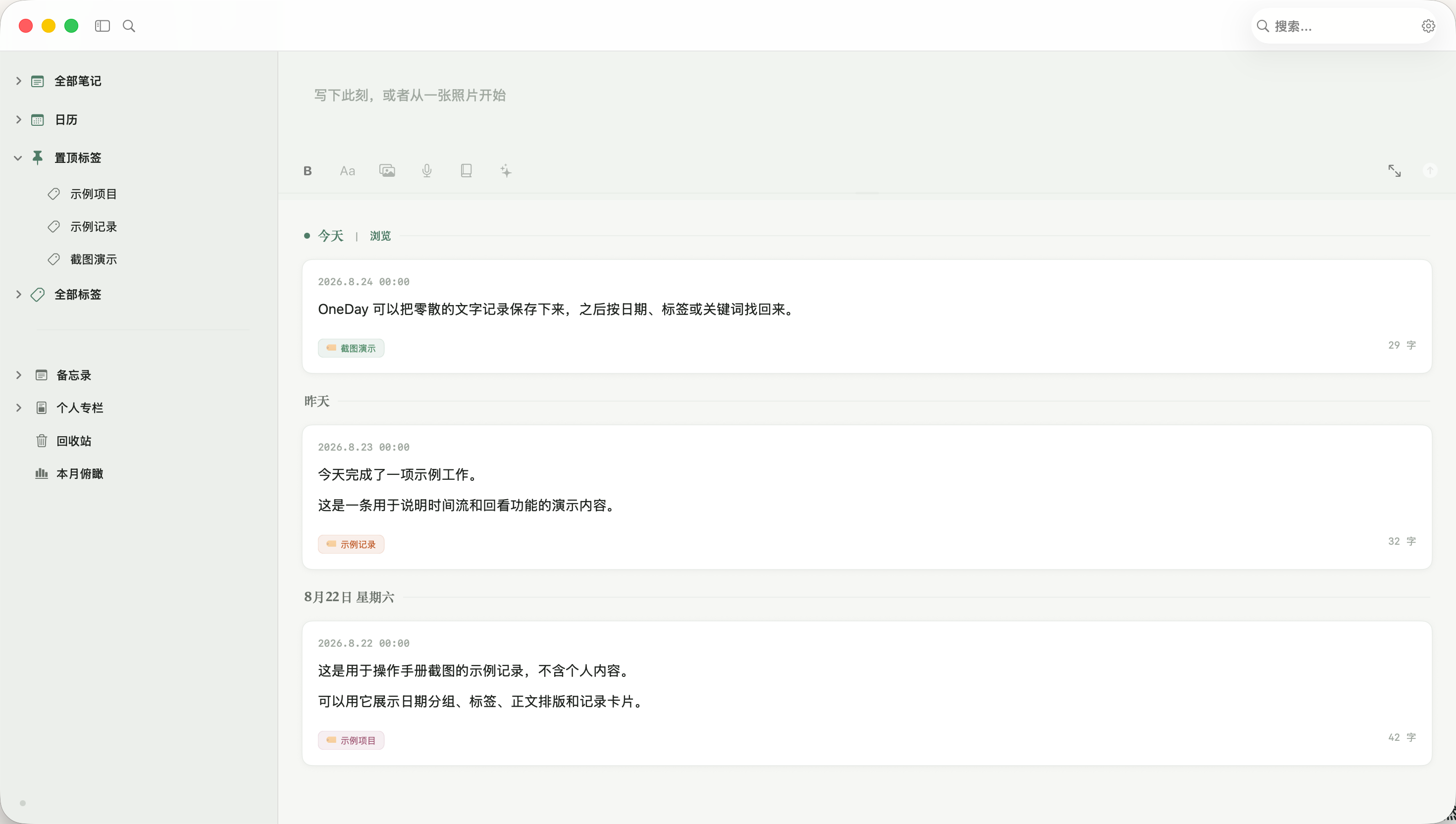Open 全部标签 list
Screen dimensions: 1456x824
click(x=78, y=294)
